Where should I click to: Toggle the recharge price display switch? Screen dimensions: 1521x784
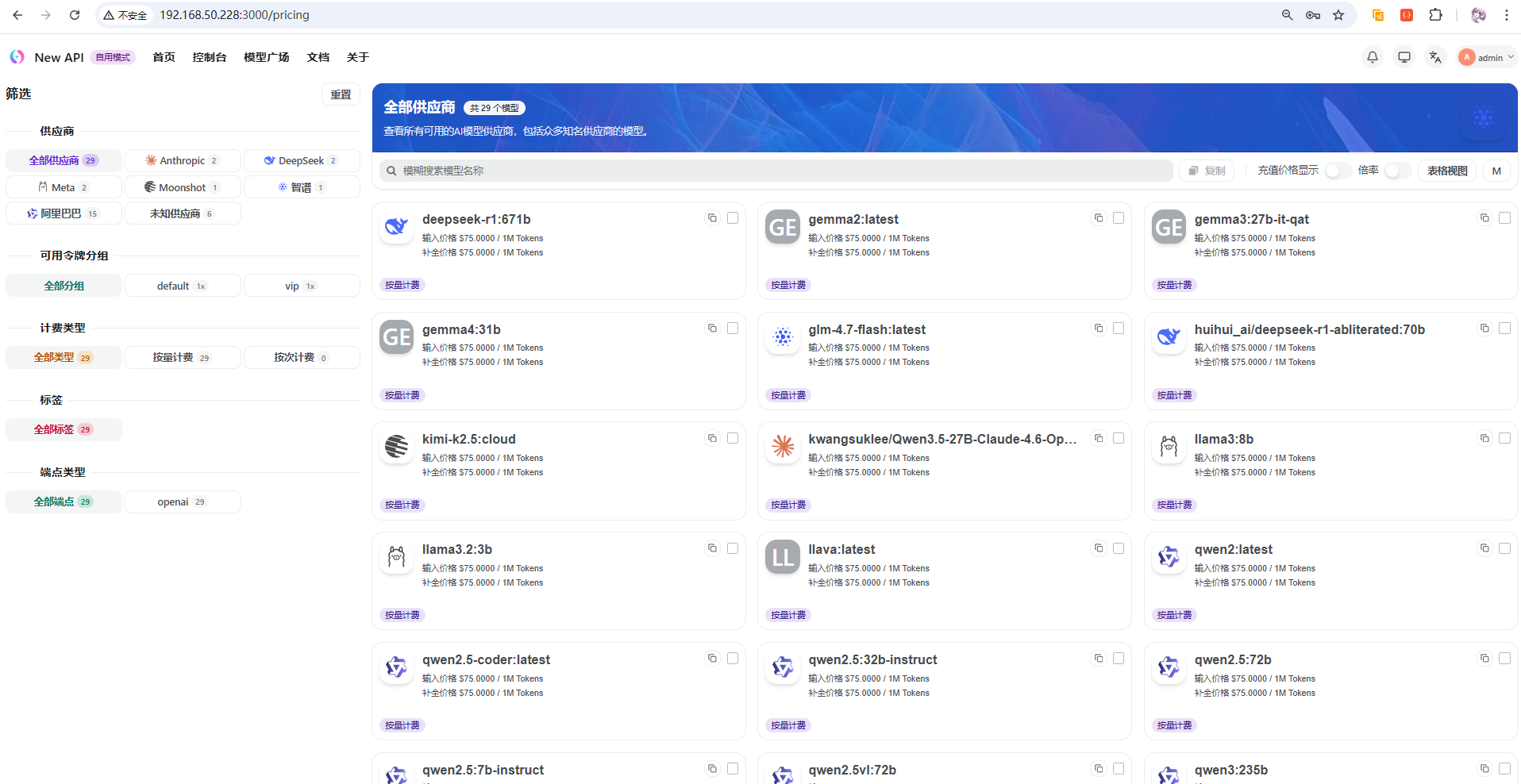1338,171
